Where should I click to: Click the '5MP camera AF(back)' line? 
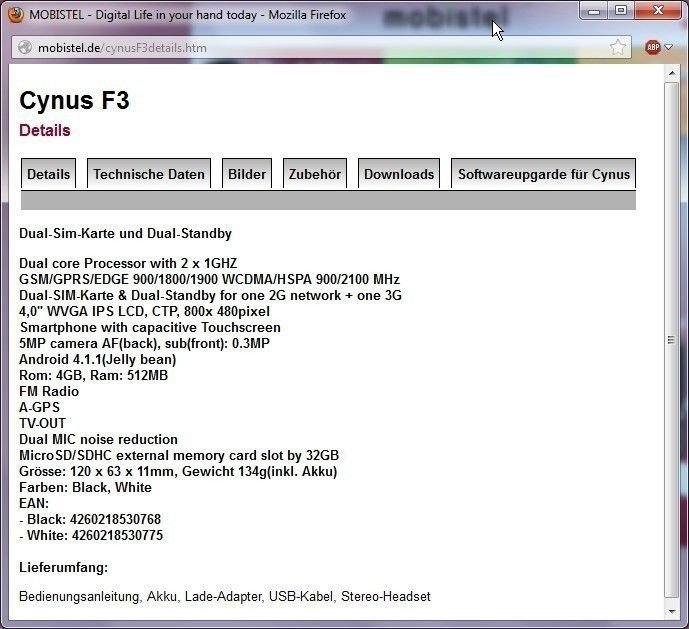144,343
